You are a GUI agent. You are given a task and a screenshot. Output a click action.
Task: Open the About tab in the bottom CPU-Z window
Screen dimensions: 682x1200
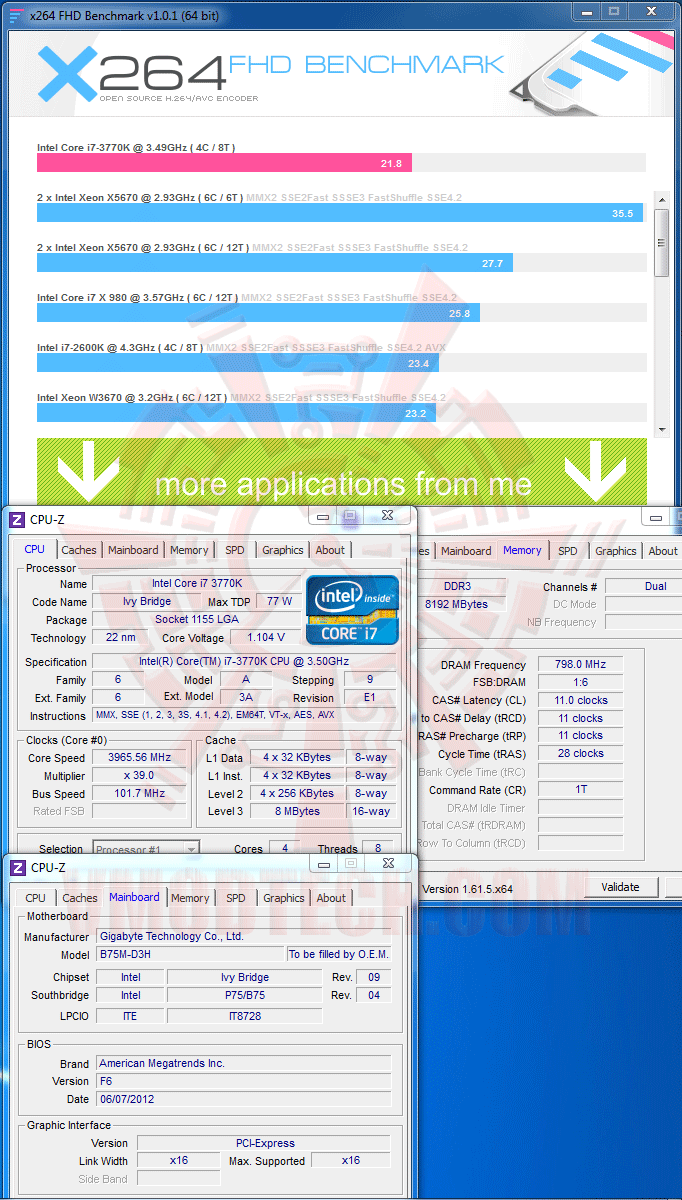coord(331,898)
